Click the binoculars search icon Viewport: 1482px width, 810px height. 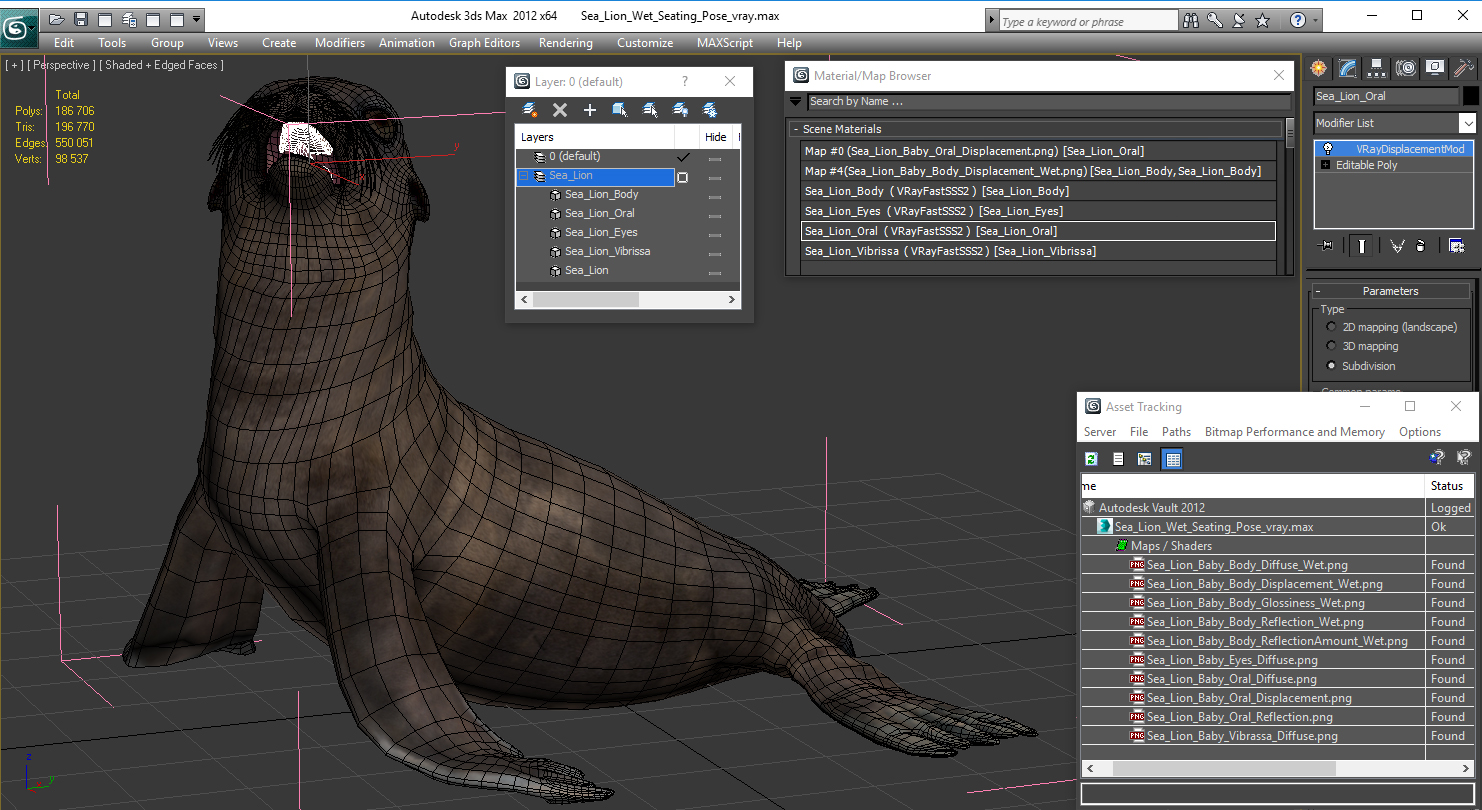click(x=1190, y=20)
